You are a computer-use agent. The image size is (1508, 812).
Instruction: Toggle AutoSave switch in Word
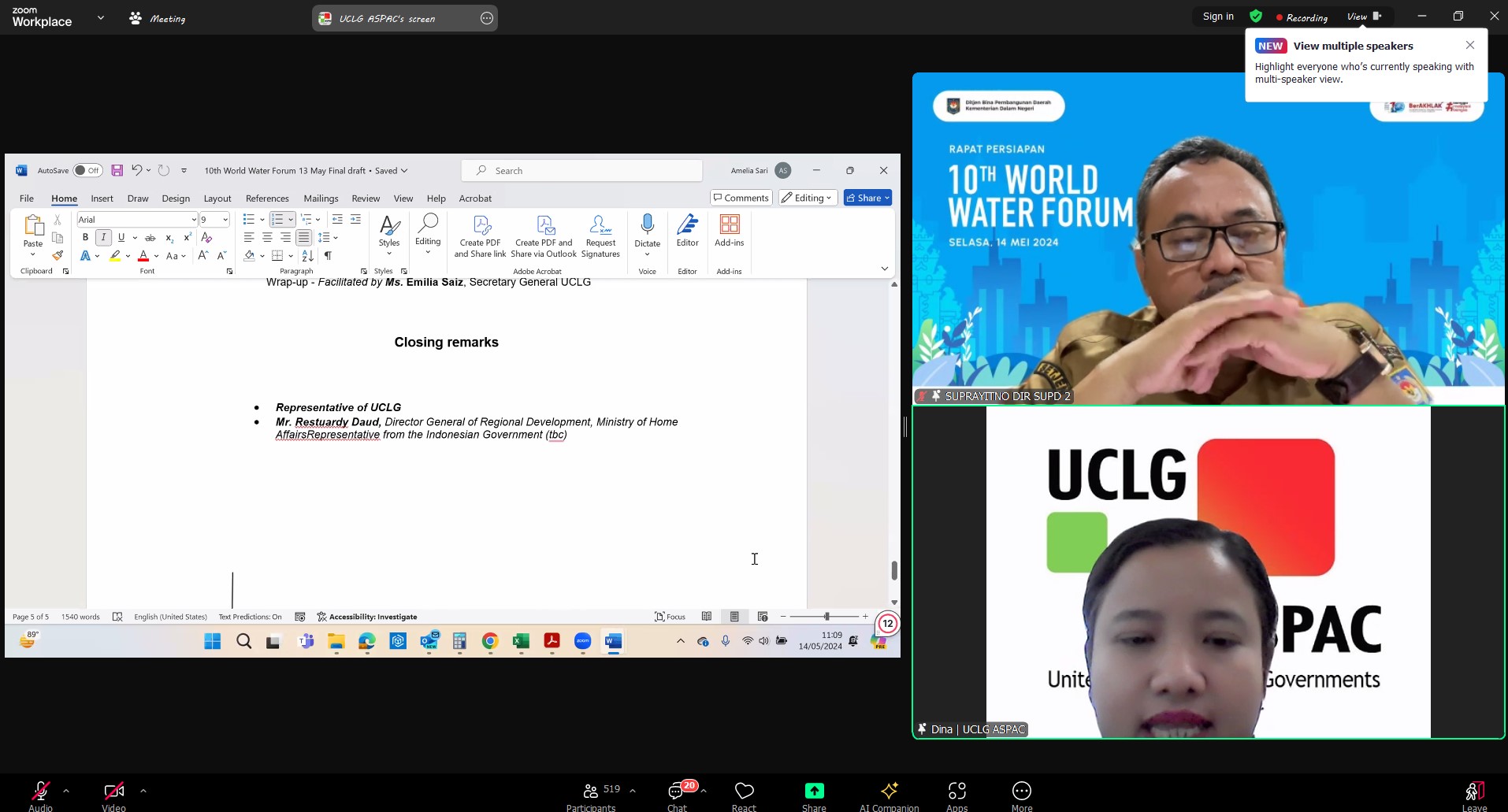pyautogui.click(x=87, y=170)
